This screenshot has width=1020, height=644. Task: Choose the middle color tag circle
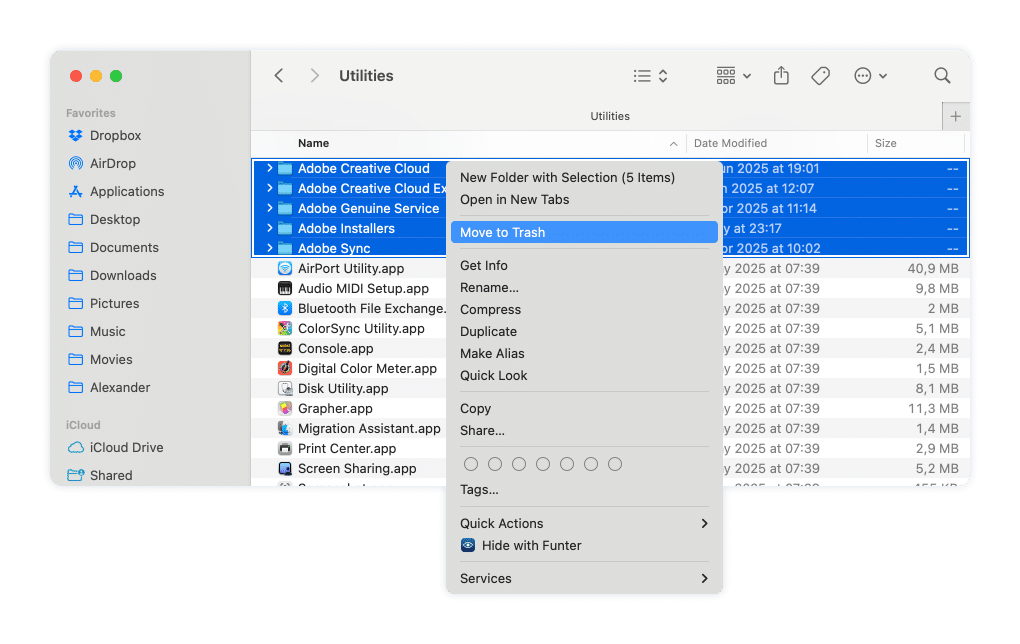point(543,464)
